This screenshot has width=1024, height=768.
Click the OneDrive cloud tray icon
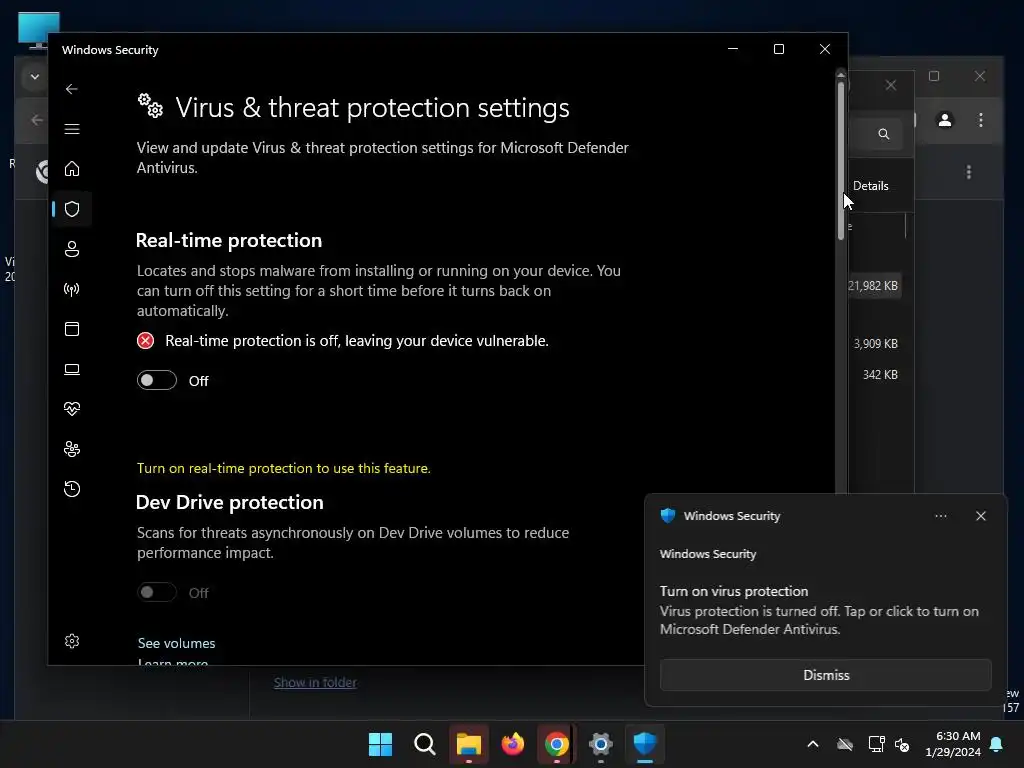(x=844, y=744)
